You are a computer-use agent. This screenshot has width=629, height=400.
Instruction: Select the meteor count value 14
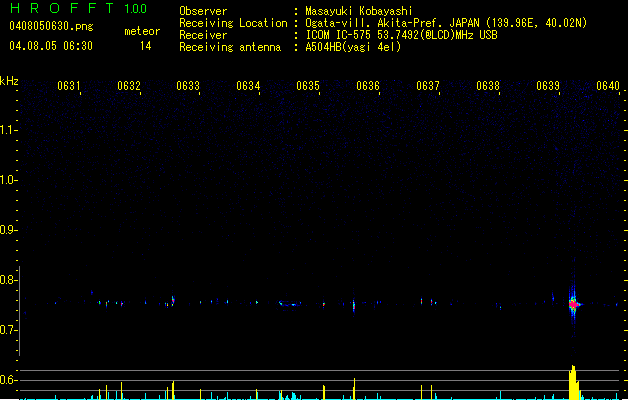[146, 46]
